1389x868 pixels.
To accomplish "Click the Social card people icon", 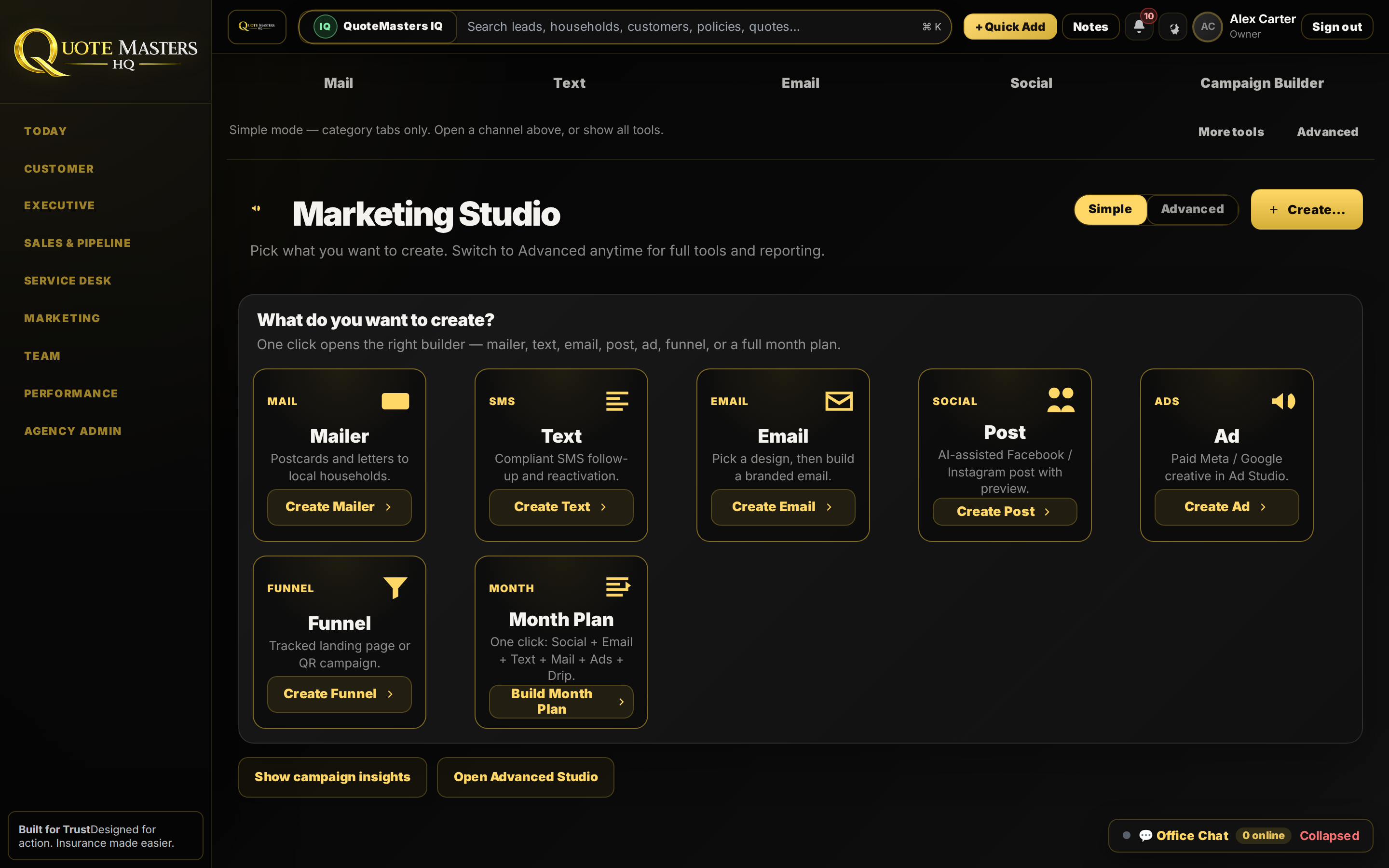I will pos(1061,400).
